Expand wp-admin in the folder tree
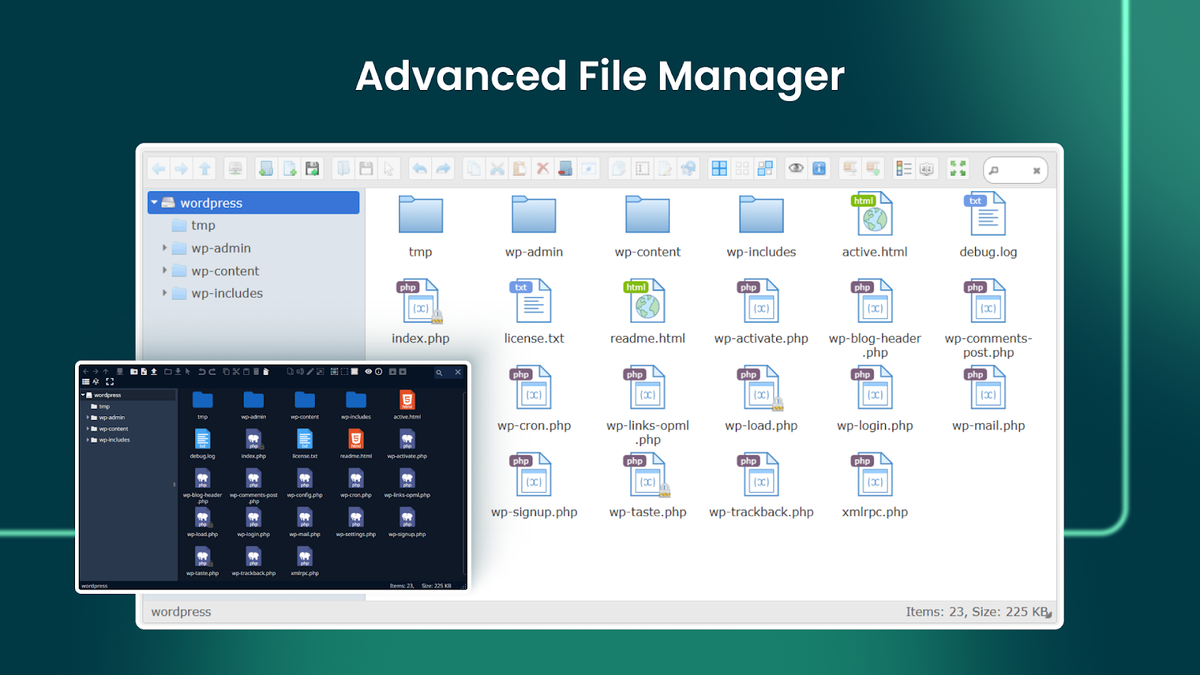 [166, 247]
